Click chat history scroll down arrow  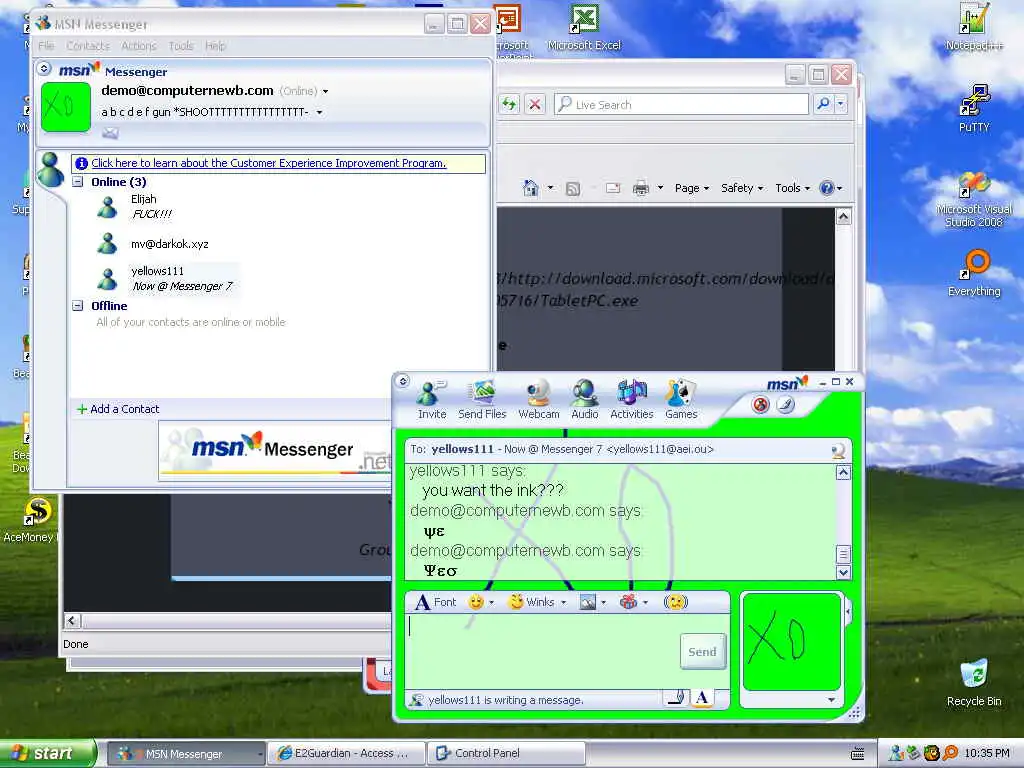click(x=843, y=572)
